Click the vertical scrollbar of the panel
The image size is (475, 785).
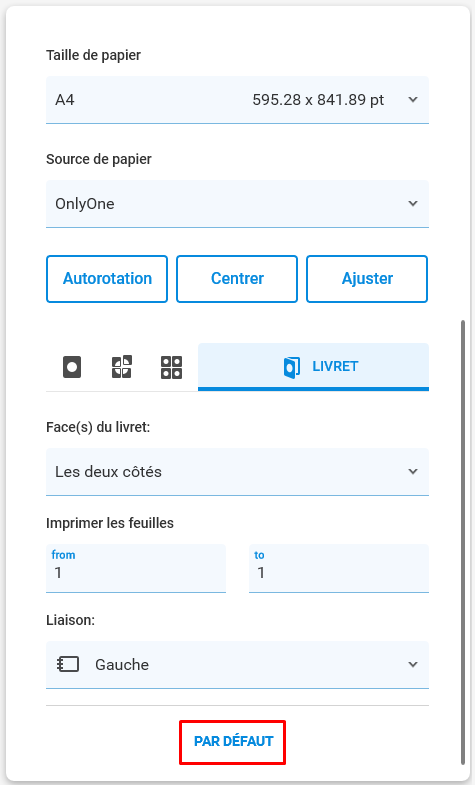(x=462, y=543)
